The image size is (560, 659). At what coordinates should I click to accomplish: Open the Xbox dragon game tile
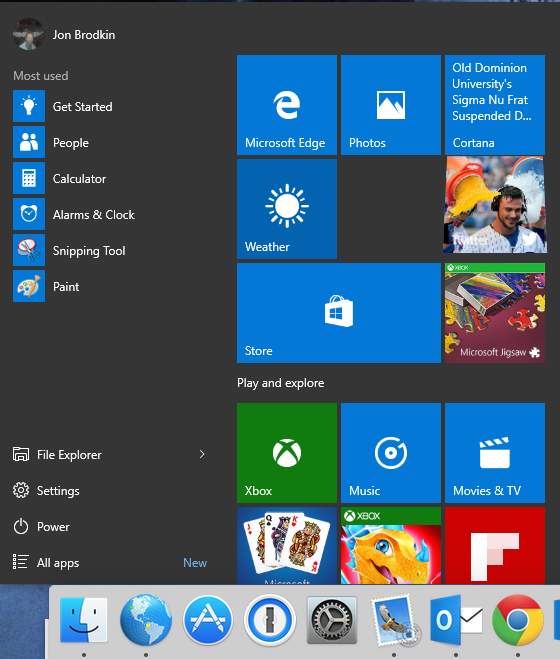click(x=391, y=546)
